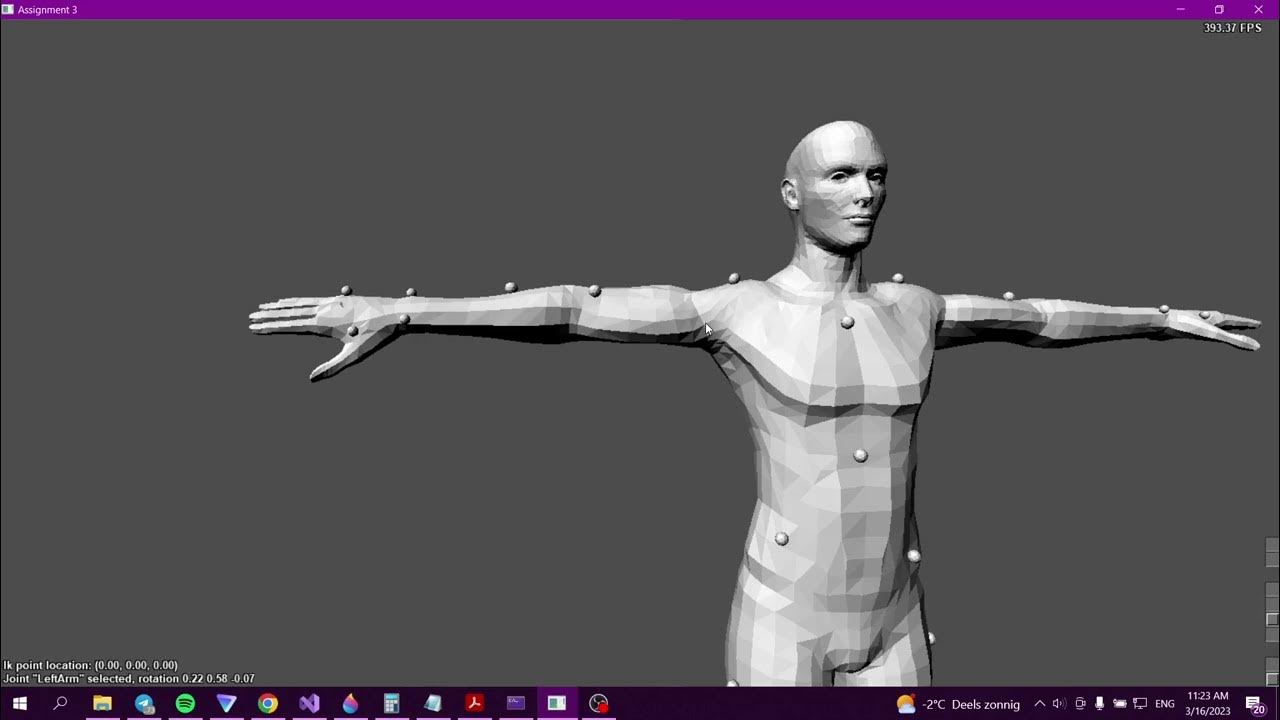The height and width of the screenshot is (720, 1280).
Task: Click the microphone tray icon
Action: 1099,704
